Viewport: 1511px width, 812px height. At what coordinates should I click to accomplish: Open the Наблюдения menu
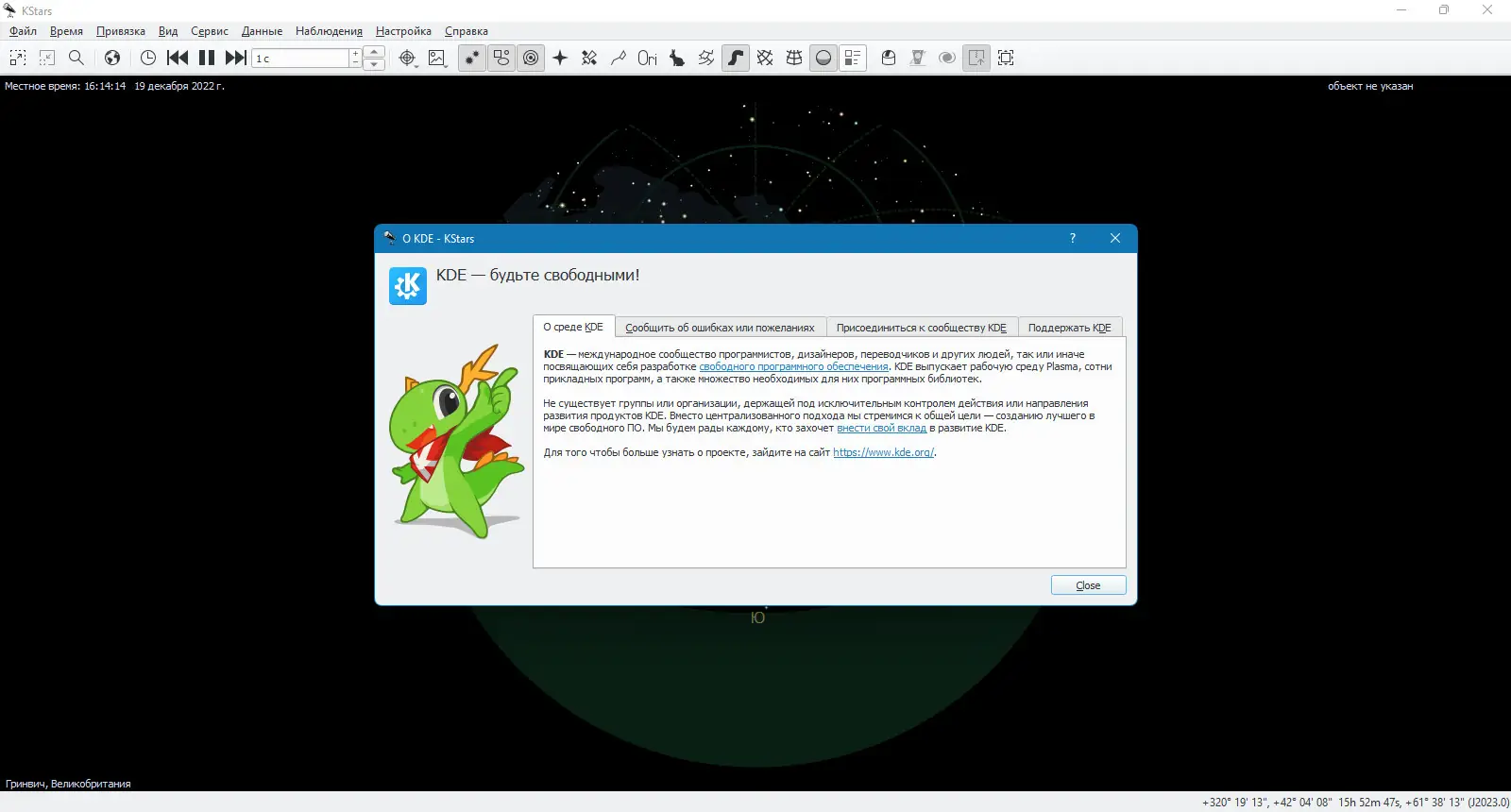pos(329,31)
